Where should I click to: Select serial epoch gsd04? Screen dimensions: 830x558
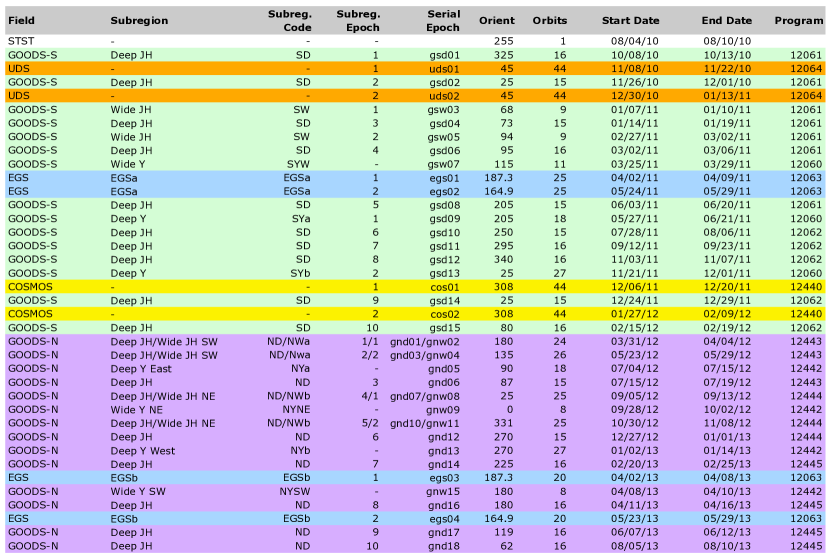(445, 123)
